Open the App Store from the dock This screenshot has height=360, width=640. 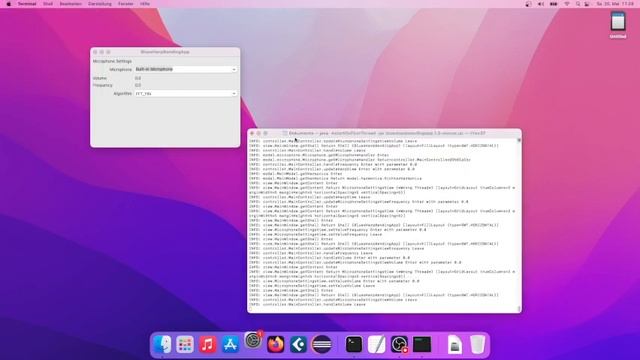pyautogui.click(x=230, y=344)
